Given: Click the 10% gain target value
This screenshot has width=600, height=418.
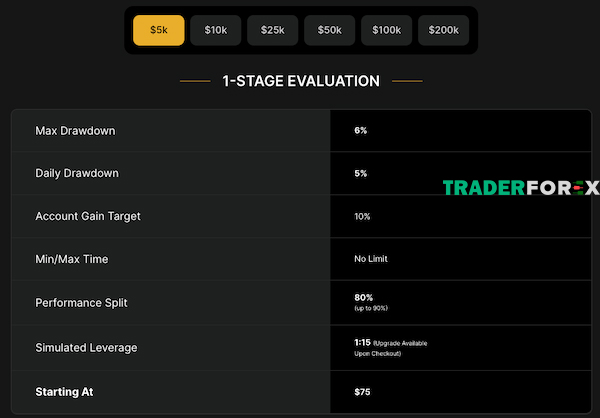Looking at the screenshot, I should (363, 216).
